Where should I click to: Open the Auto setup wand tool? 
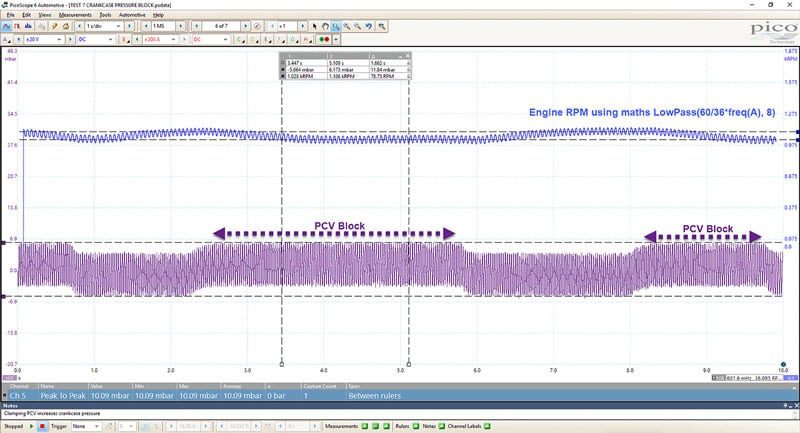pyautogui.click(x=54, y=26)
